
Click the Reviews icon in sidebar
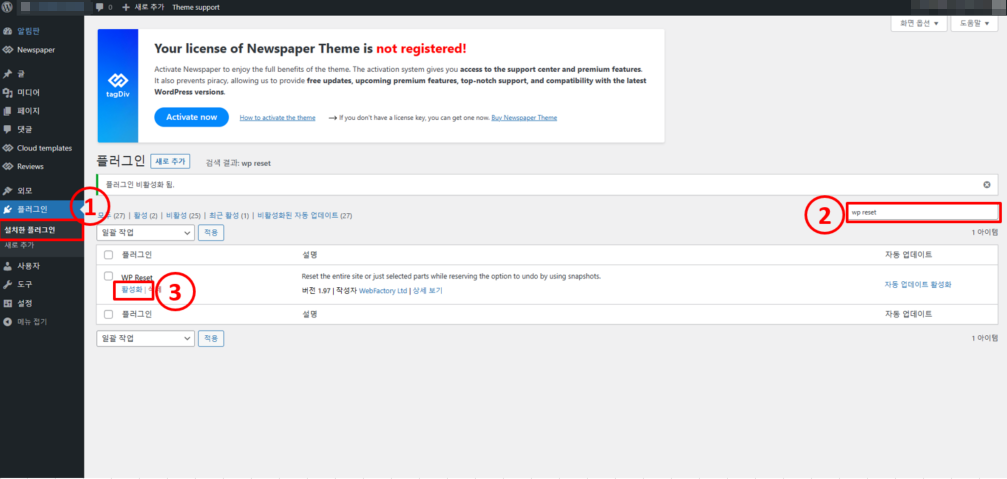(x=8, y=166)
